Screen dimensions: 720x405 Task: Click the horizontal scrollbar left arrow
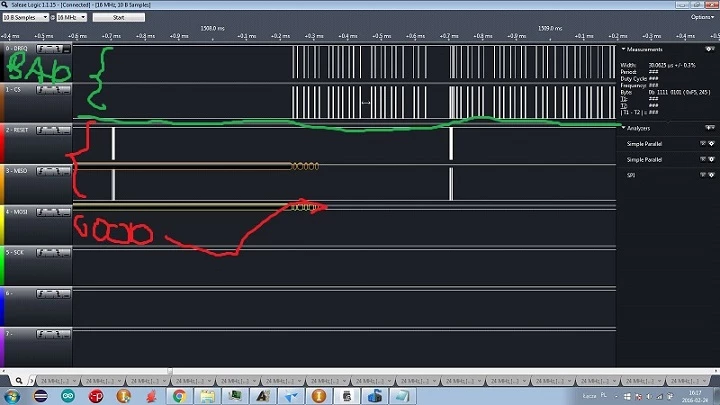[x=3, y=370]
